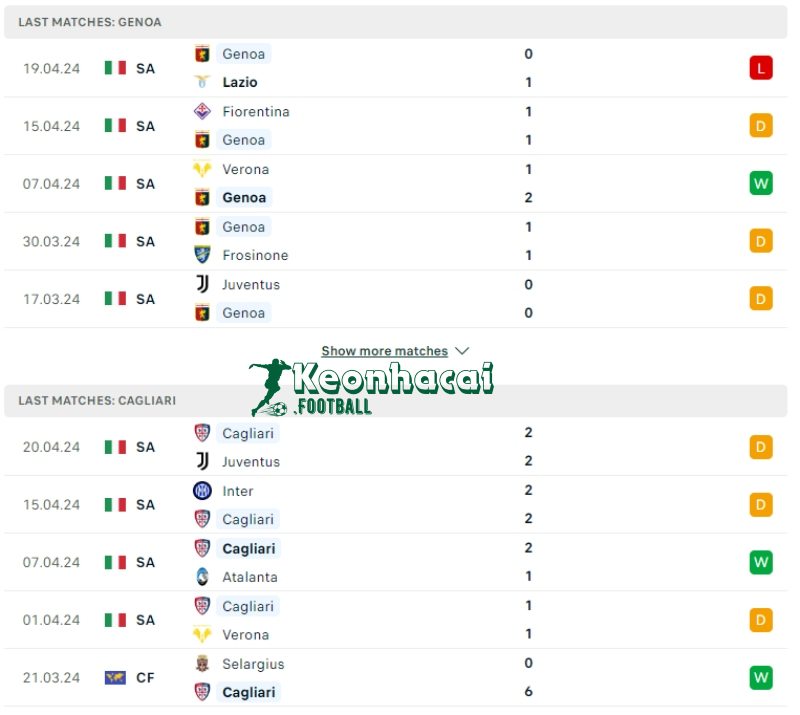Click the Lazio team crest icon
800x715 pixels.
click(x=203, y=82)
